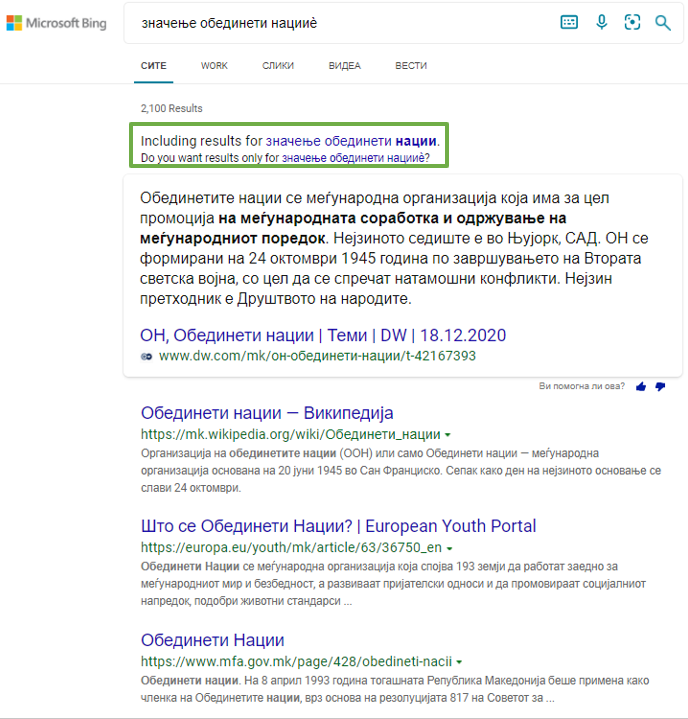Give thumbs down feedback on answer

tap(660, 386)
